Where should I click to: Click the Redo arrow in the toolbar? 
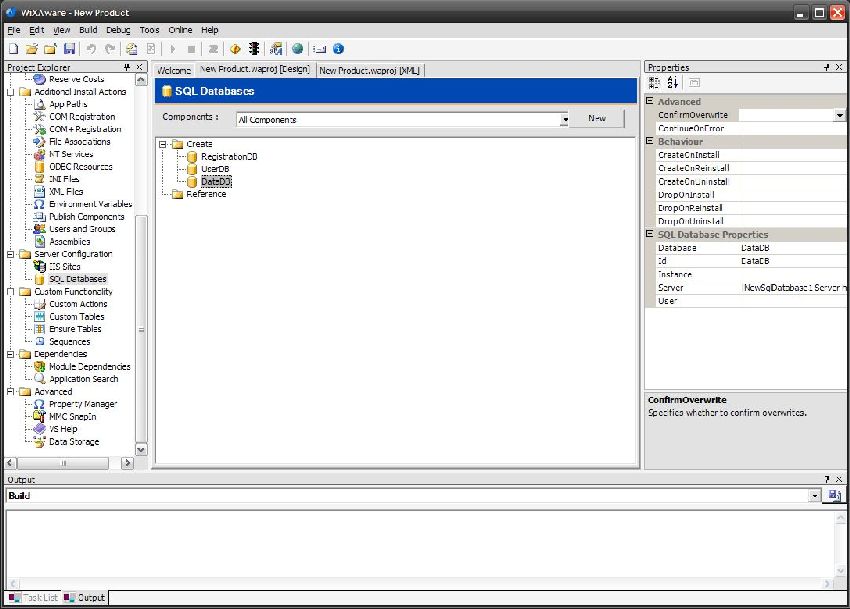point(110,49)
